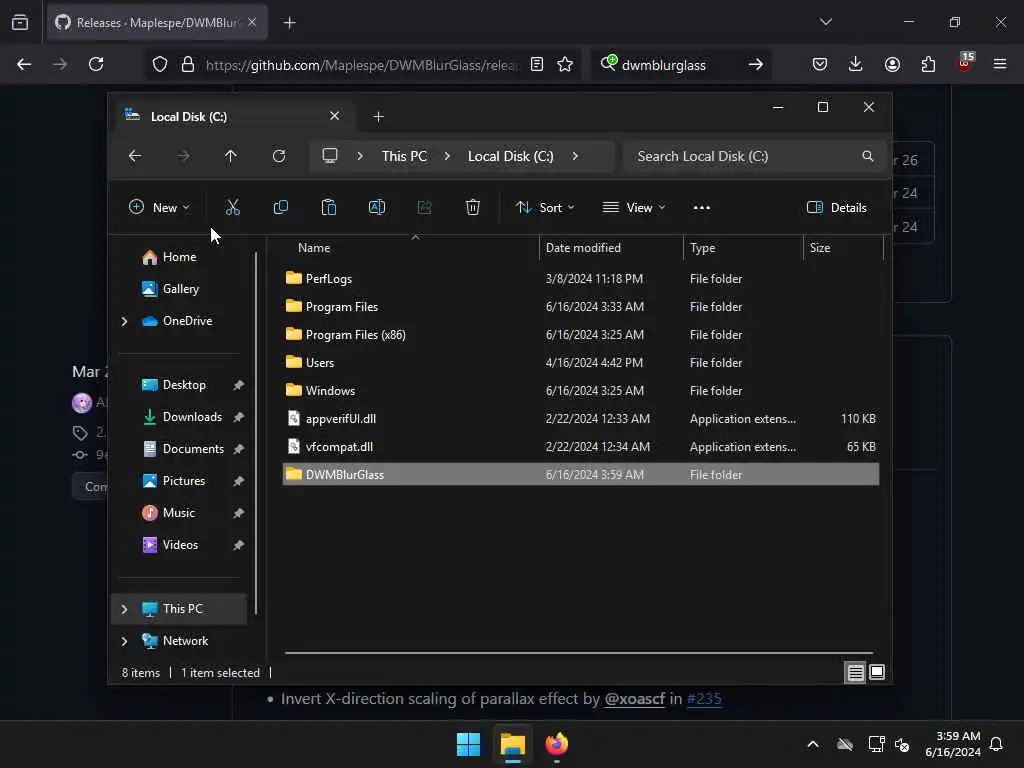Open Windows Start menu
This screenshot has width=1024, height=768.
coord(468,744)
